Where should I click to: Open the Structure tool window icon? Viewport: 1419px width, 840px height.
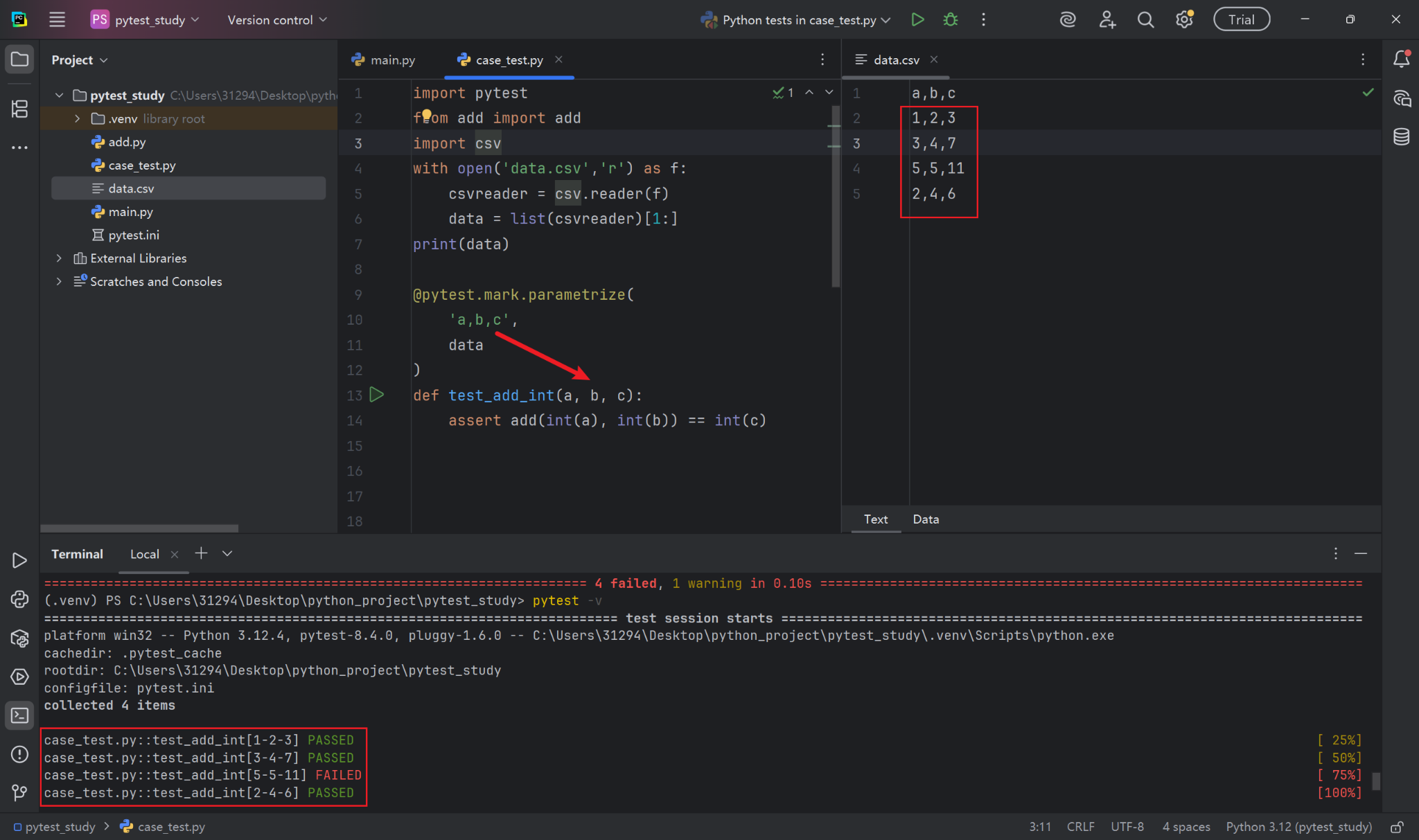click(x=19, y=109)
